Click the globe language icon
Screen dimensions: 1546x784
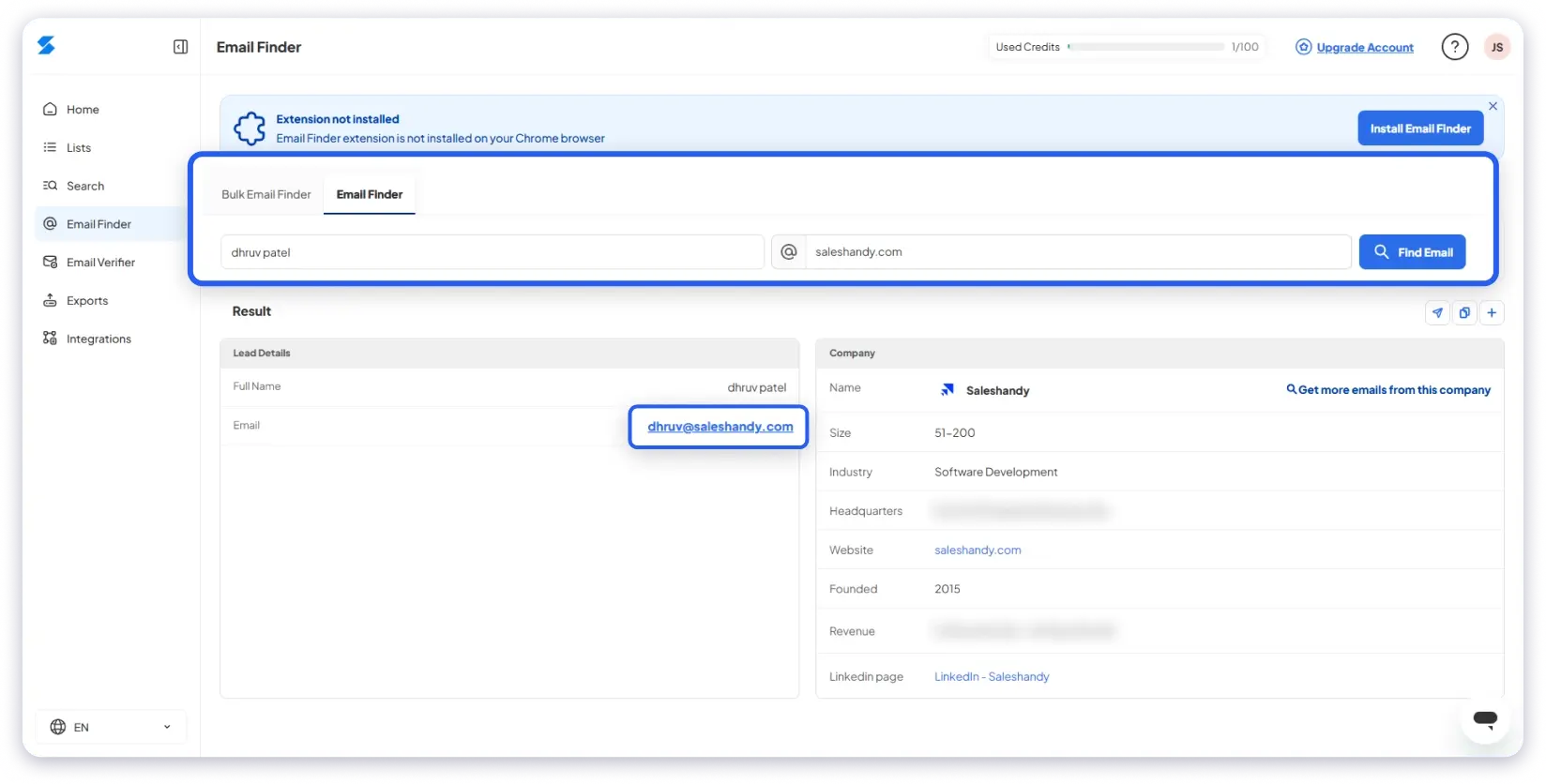pos(58,727)
